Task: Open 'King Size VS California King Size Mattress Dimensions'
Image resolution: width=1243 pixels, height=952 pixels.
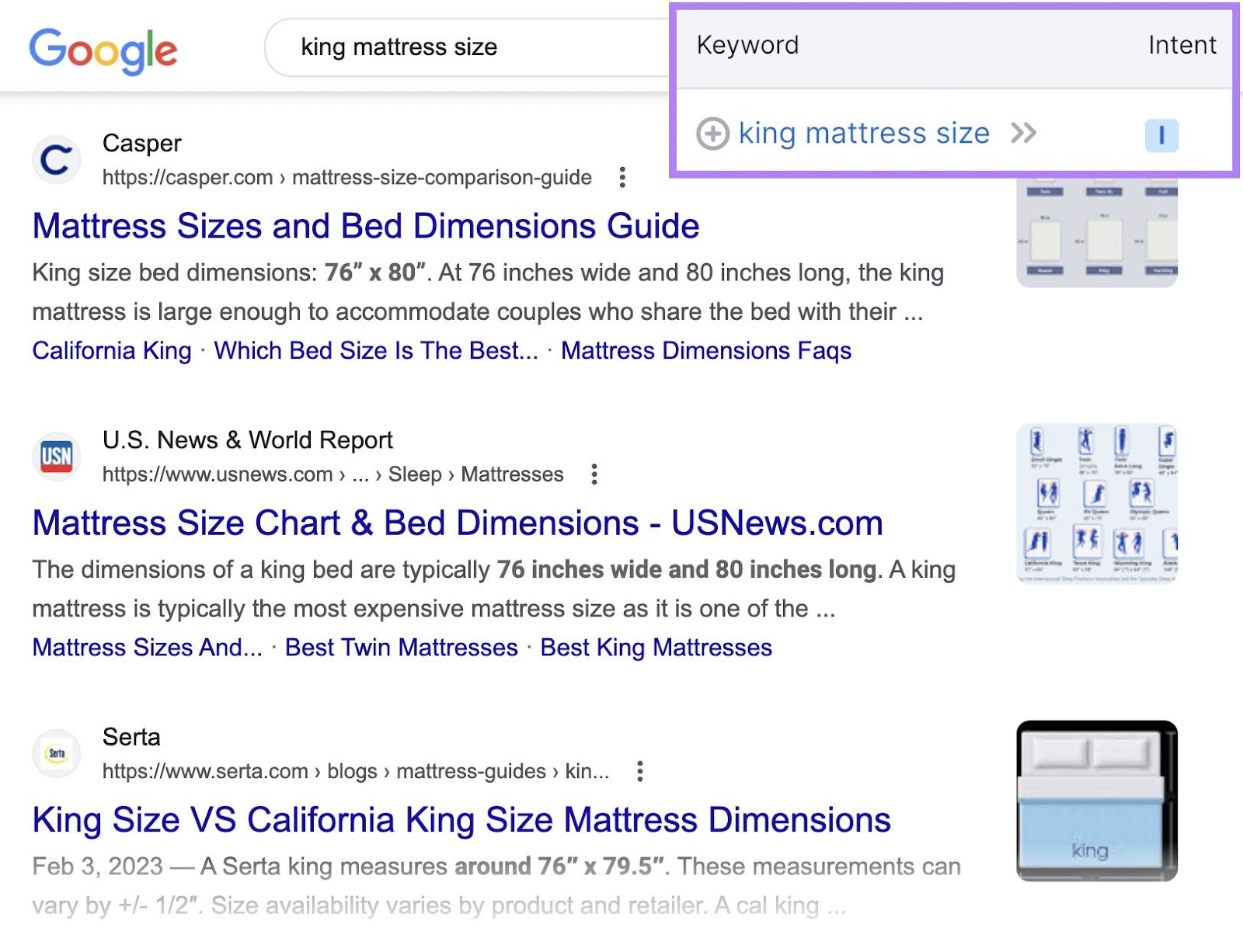Action: coord(461,820)
